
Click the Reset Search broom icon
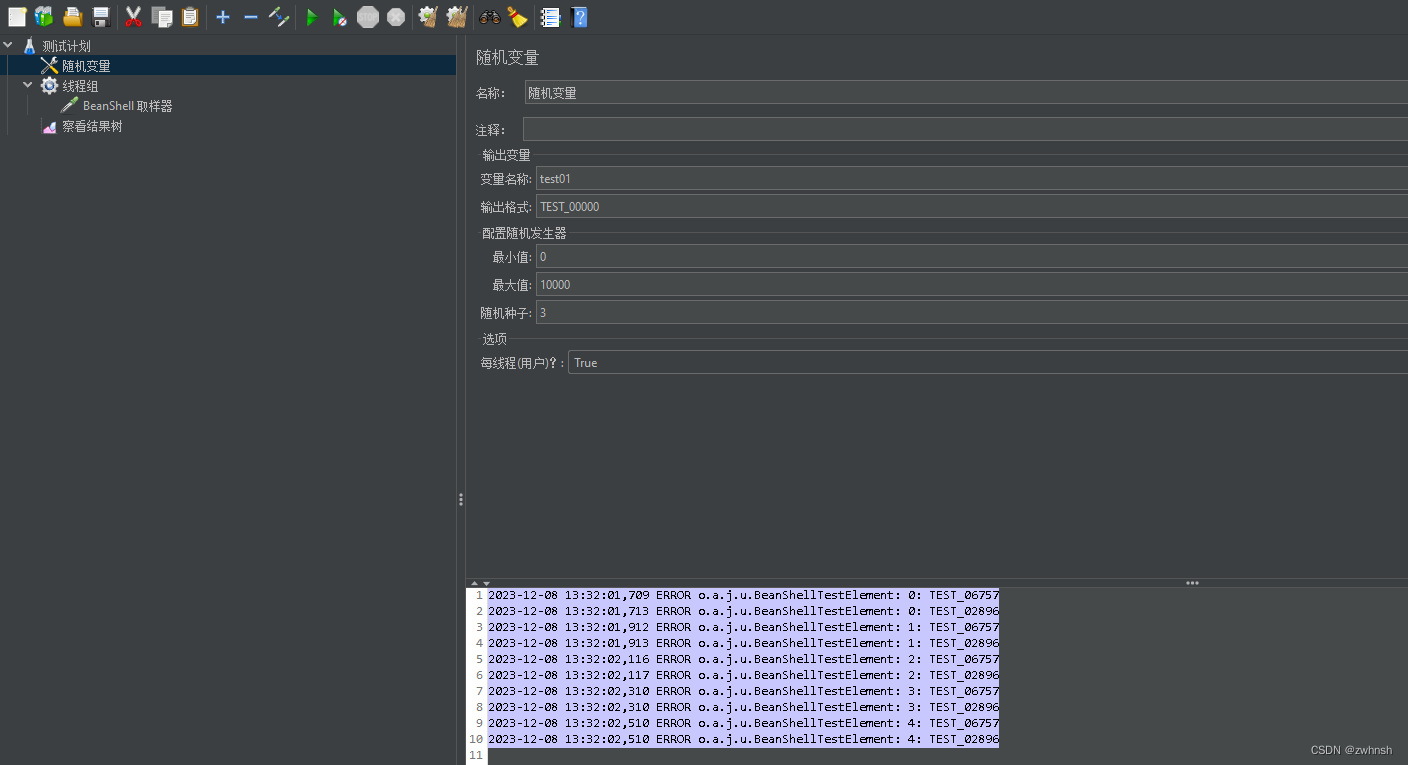coord(517,17)
